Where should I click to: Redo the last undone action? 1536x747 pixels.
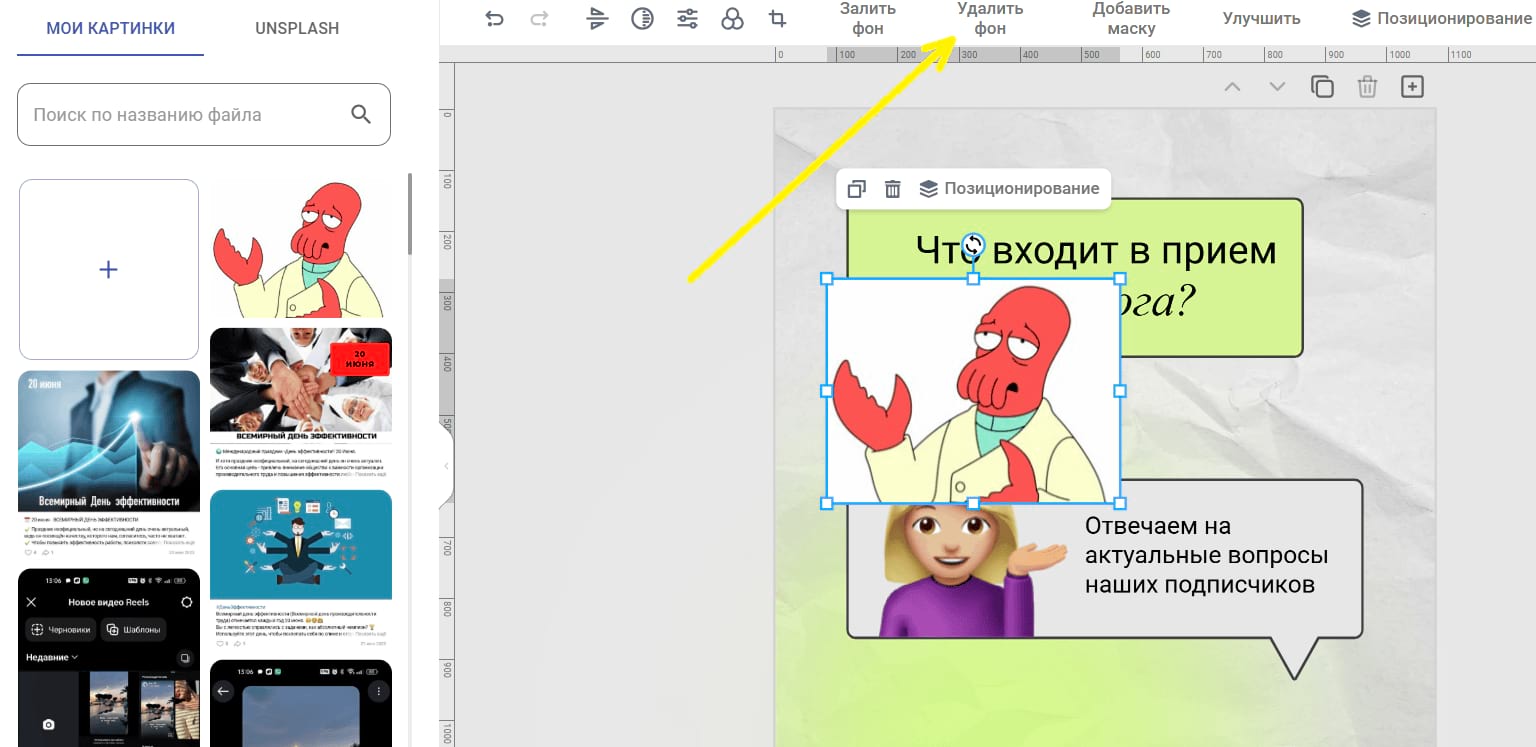pyautogui.click(x=539, y=18)
